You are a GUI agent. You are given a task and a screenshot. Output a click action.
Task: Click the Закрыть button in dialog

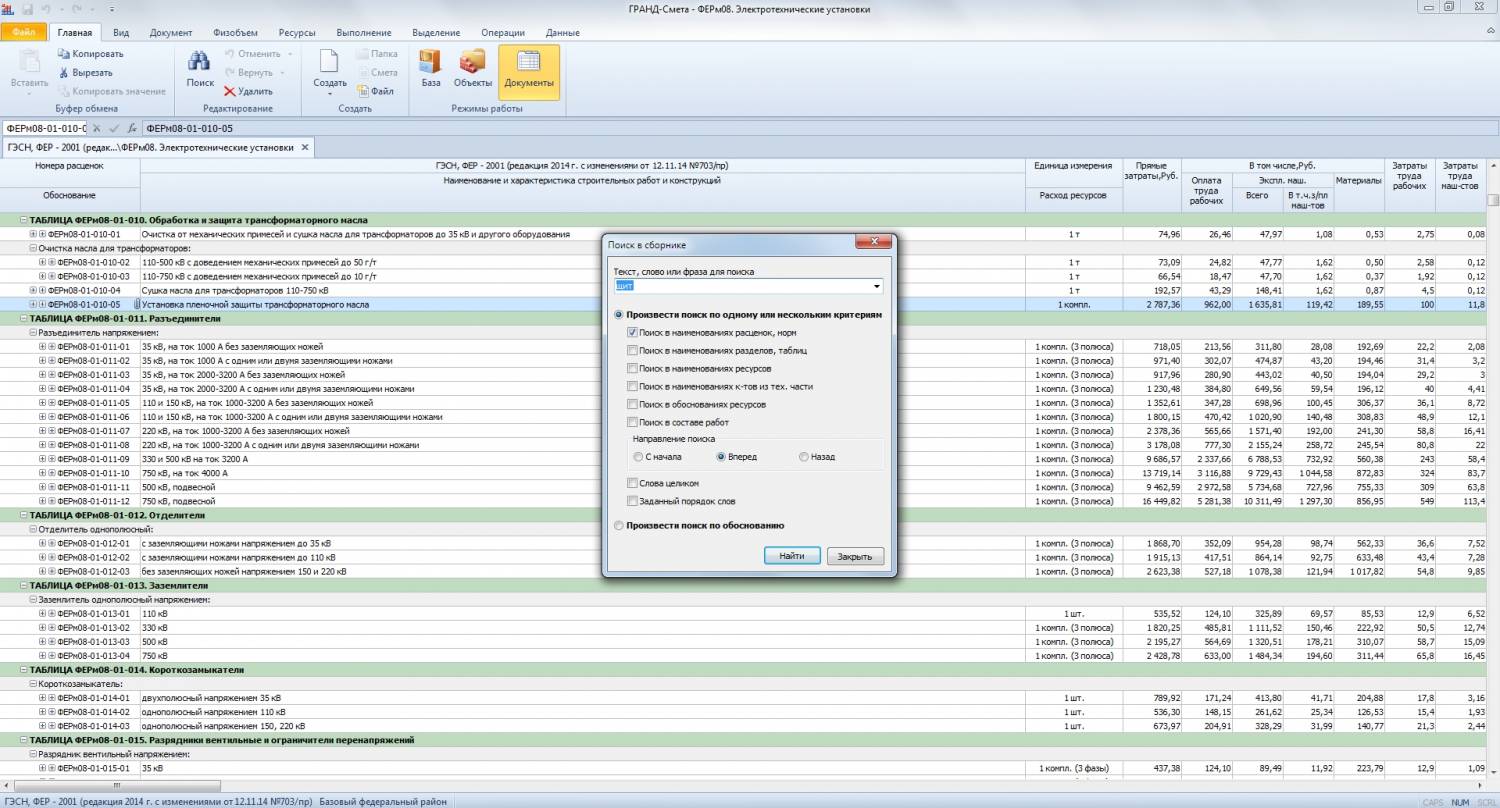point(855,556)
